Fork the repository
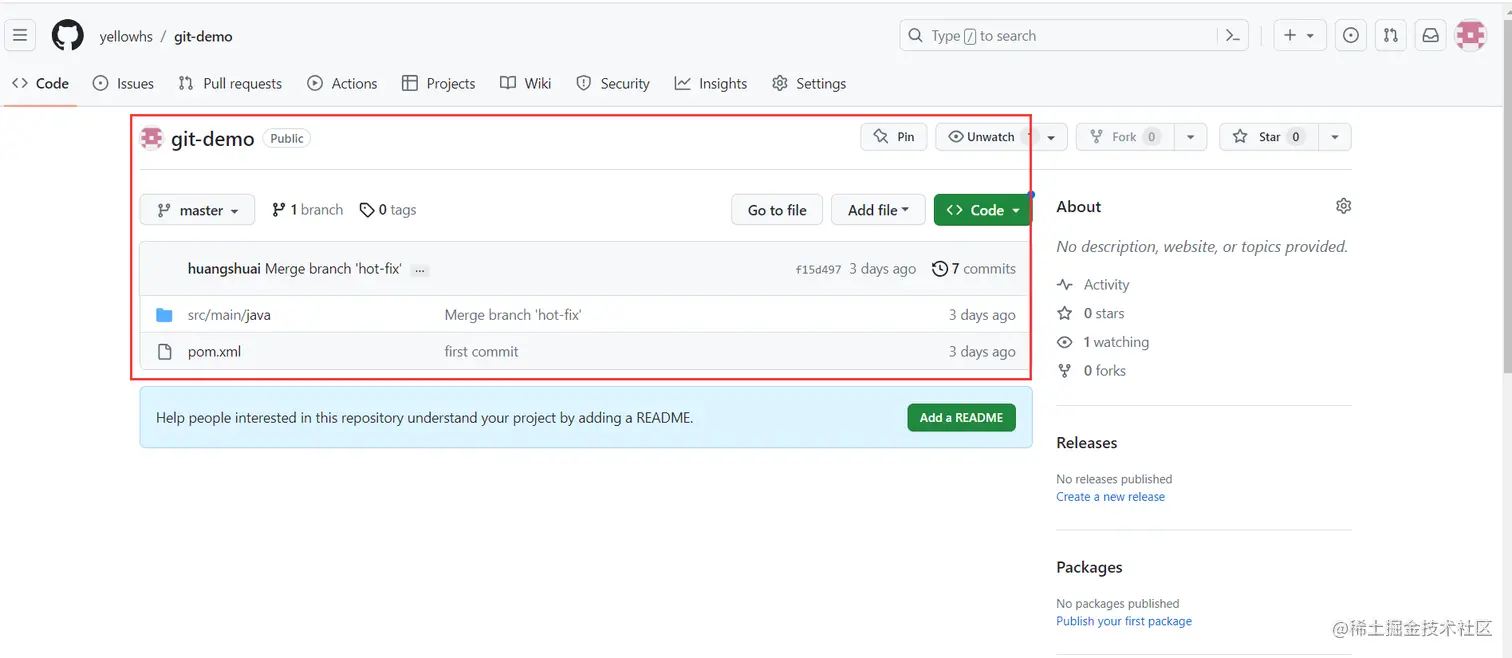The width and height of the screenshot is (1512, 658). [1124, 137]
